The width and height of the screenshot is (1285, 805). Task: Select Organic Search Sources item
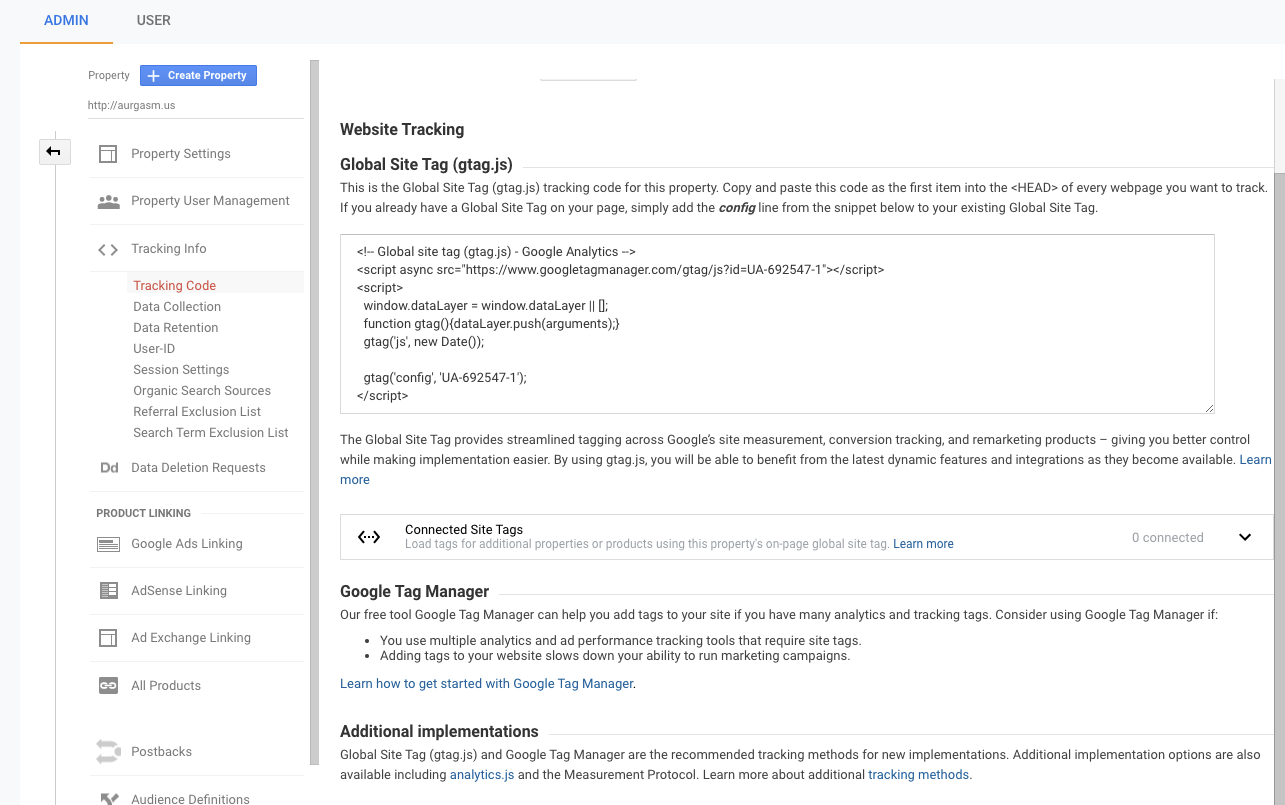(x=202, y=391)
